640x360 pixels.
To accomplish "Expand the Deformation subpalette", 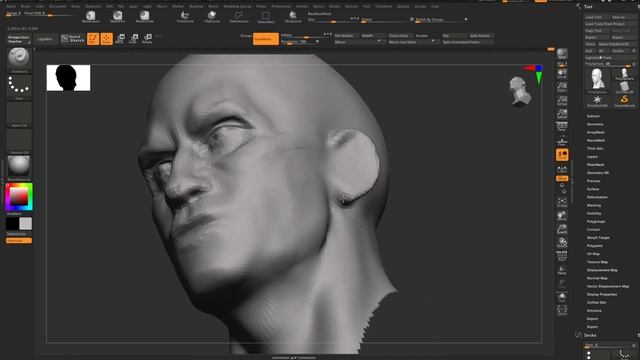I will 597,197.
